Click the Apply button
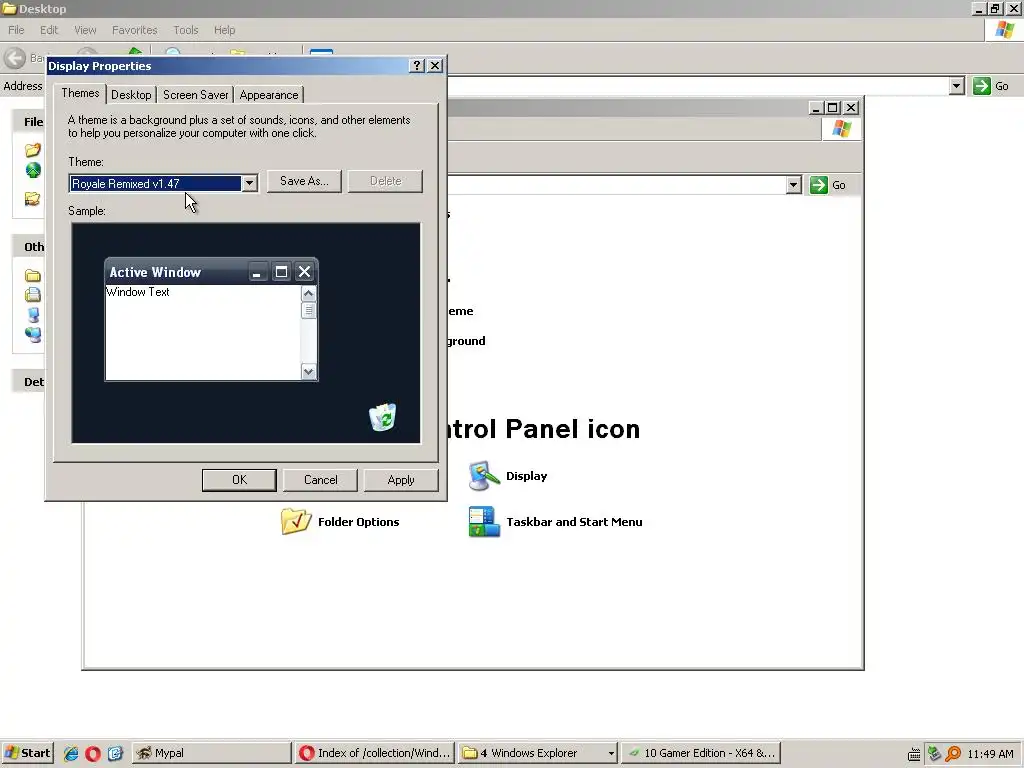 (x=401, y=480)
